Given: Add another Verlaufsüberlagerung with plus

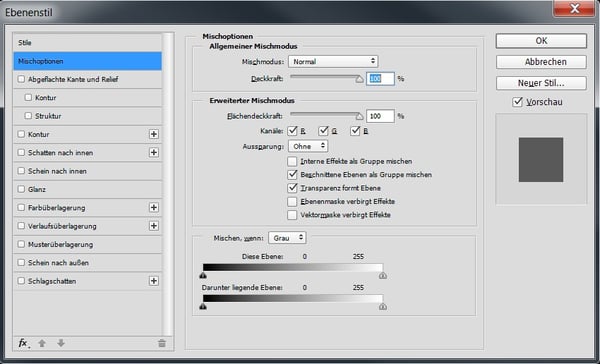Looking at the screenshot, I should [x=154, y=226].
